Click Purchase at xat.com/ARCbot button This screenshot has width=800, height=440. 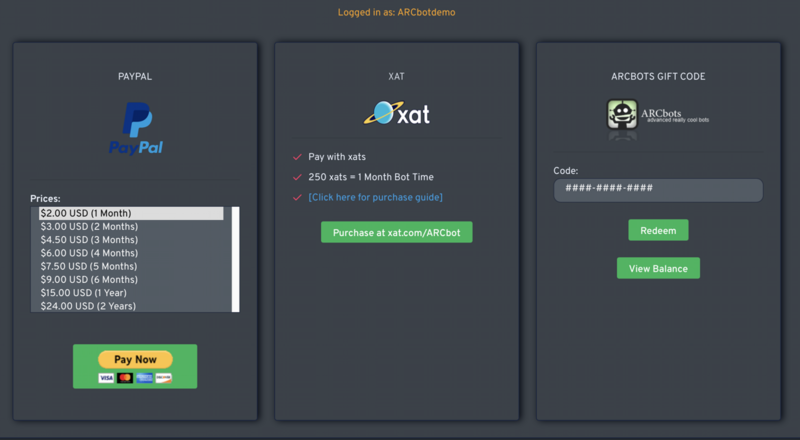coord(396,232)
